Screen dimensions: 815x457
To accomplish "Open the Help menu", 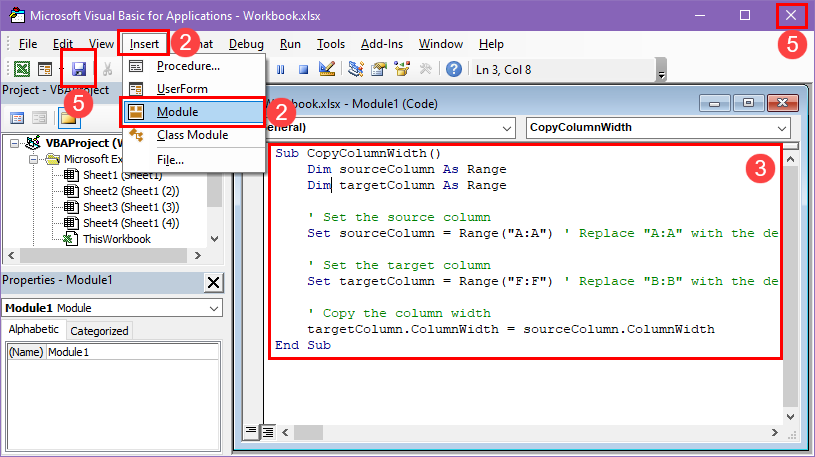I will click(491, 44).
